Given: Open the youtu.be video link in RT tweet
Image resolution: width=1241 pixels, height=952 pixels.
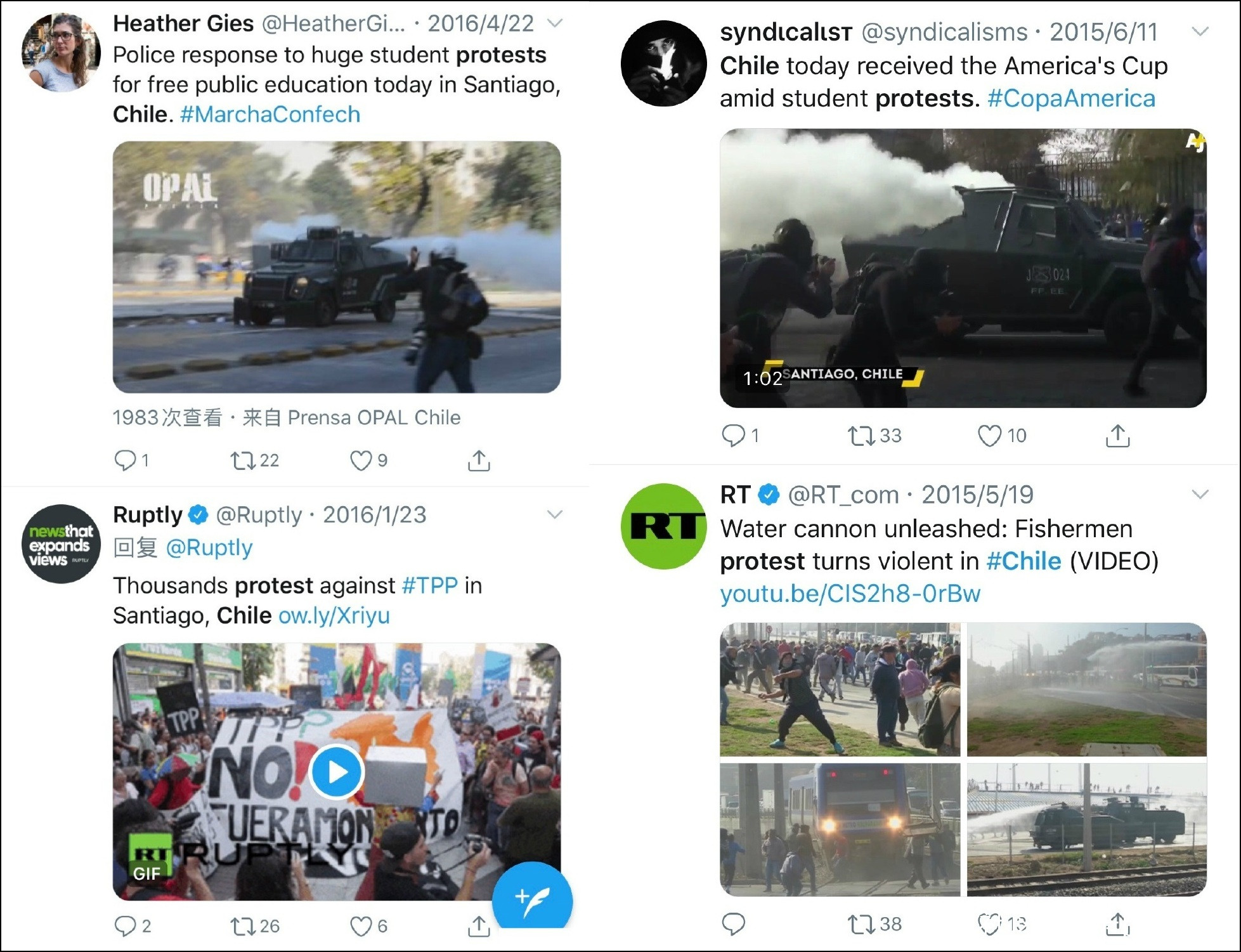Looking at the screenshot, I should coord(850,594).
